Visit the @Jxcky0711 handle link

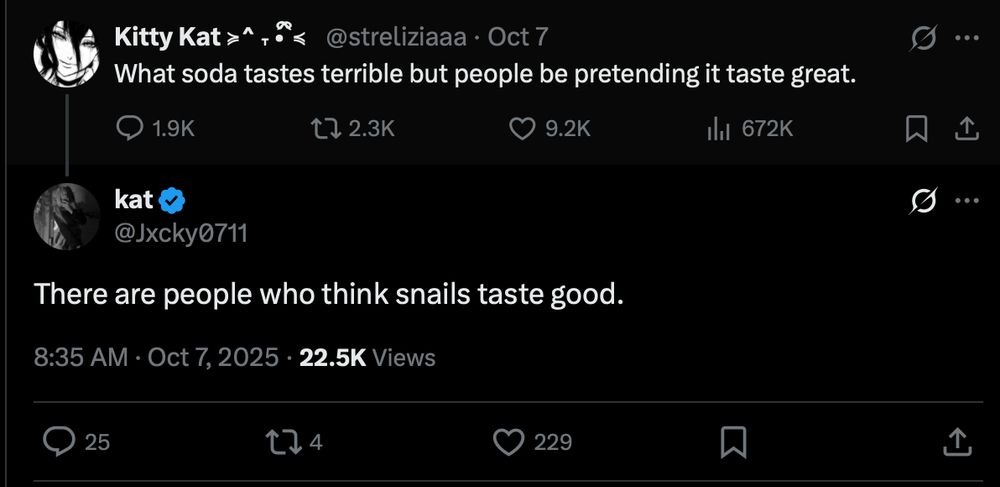pyautogui.click(x=181, y=234)
